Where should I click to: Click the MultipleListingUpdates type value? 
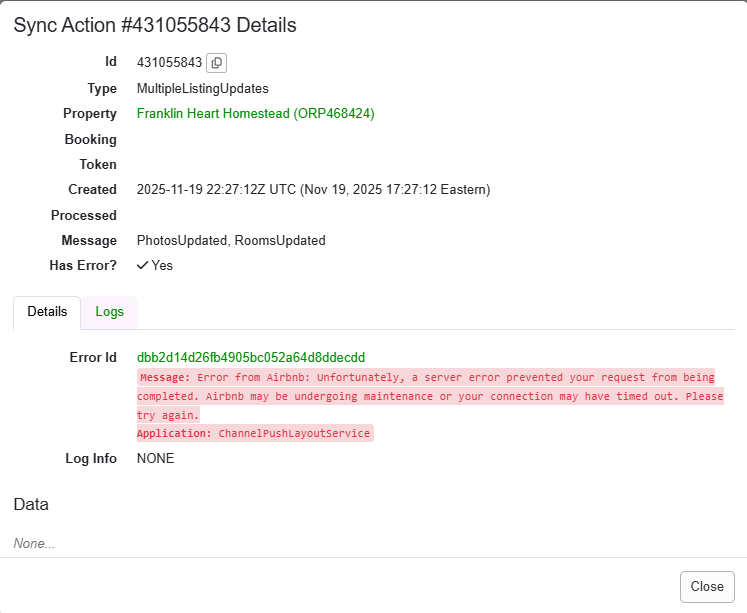coord(202,88)
